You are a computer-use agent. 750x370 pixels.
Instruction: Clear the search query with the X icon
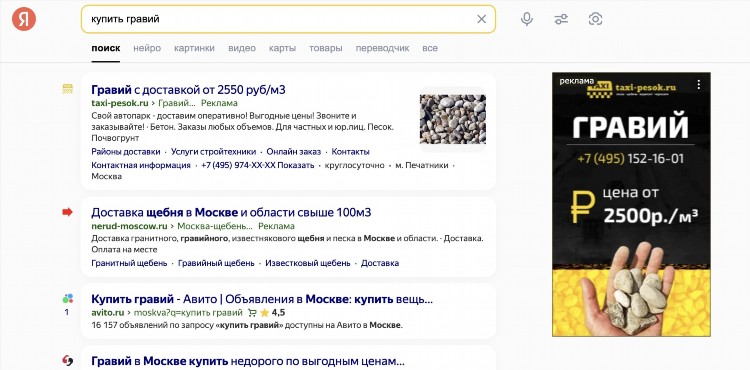tap(481, 19)
